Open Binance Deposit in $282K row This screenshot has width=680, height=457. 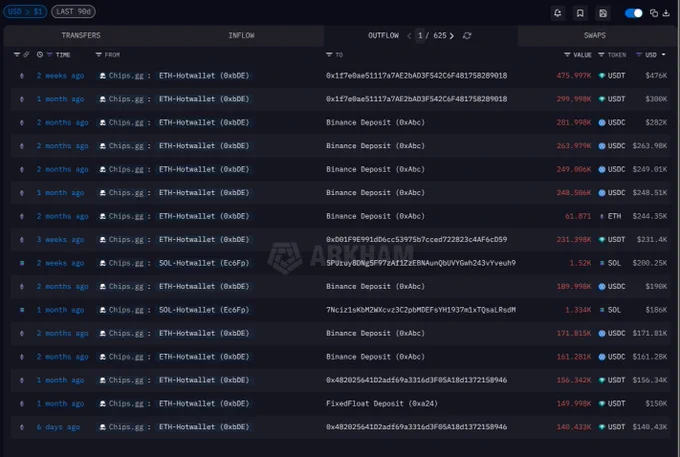(x=375, y=122)
